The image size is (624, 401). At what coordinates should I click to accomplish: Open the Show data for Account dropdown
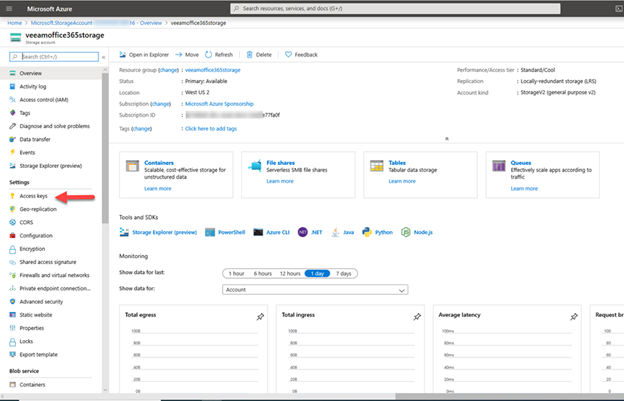[x=315, y=290]
